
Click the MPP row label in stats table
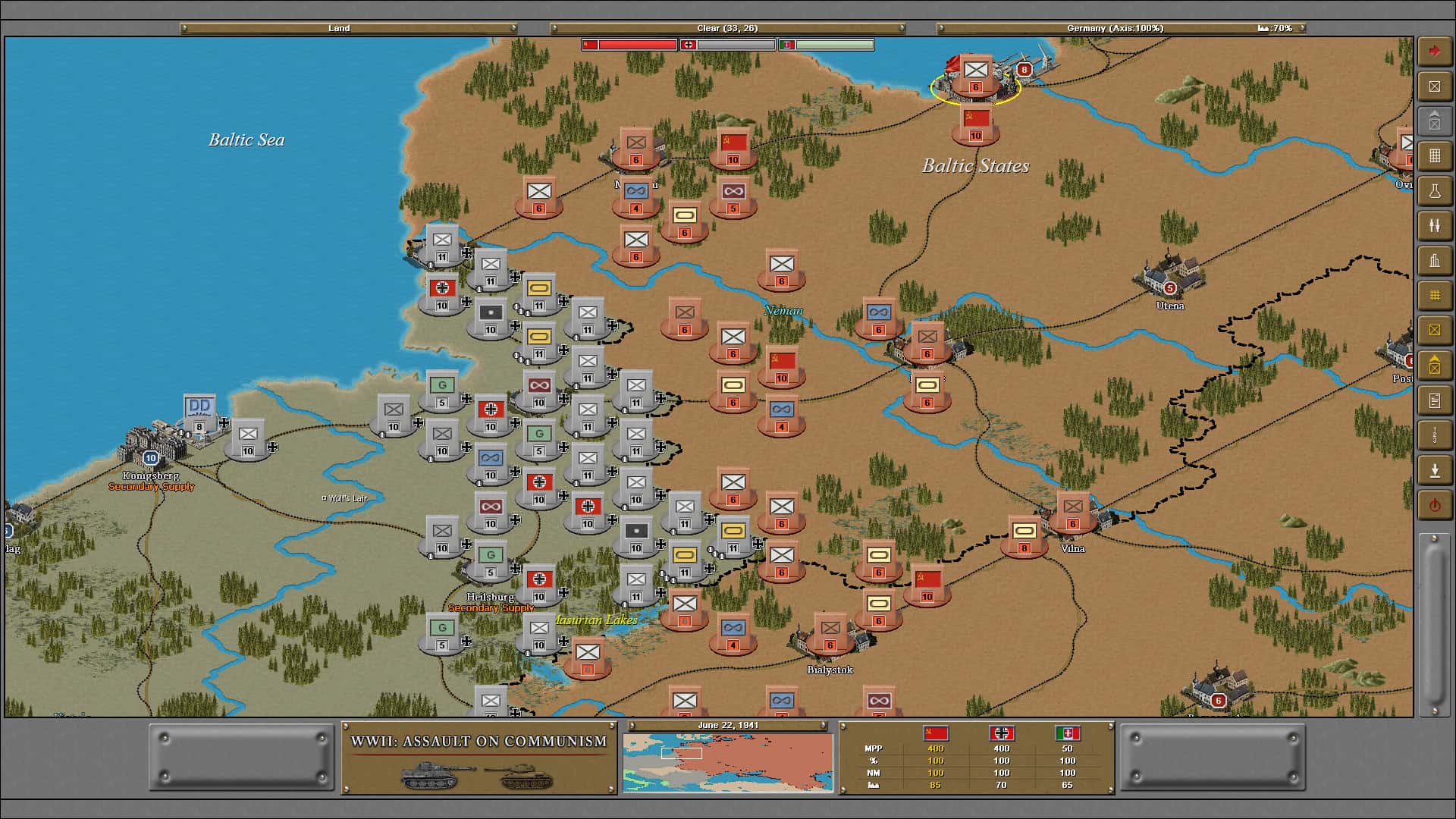[873, 748]
